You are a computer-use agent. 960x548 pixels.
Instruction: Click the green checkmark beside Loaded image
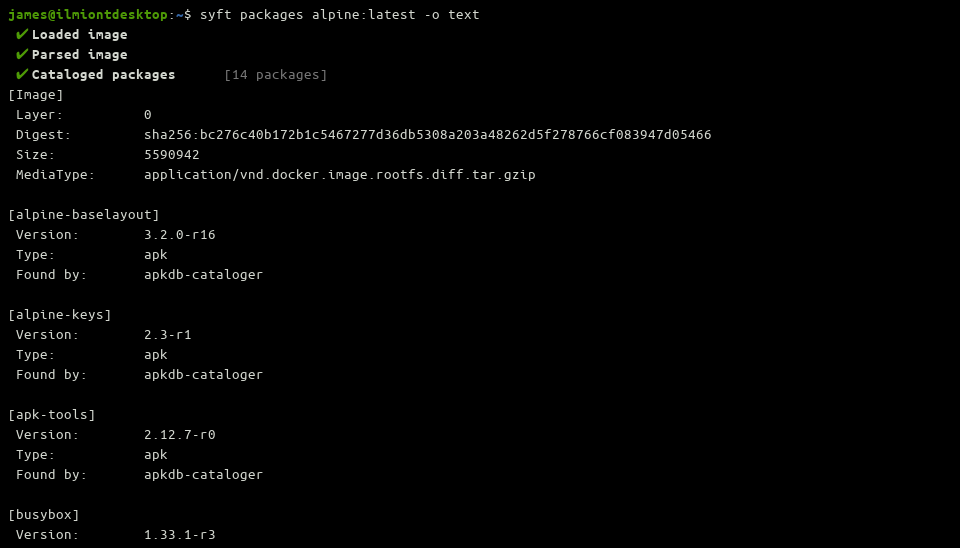point(22,35)
